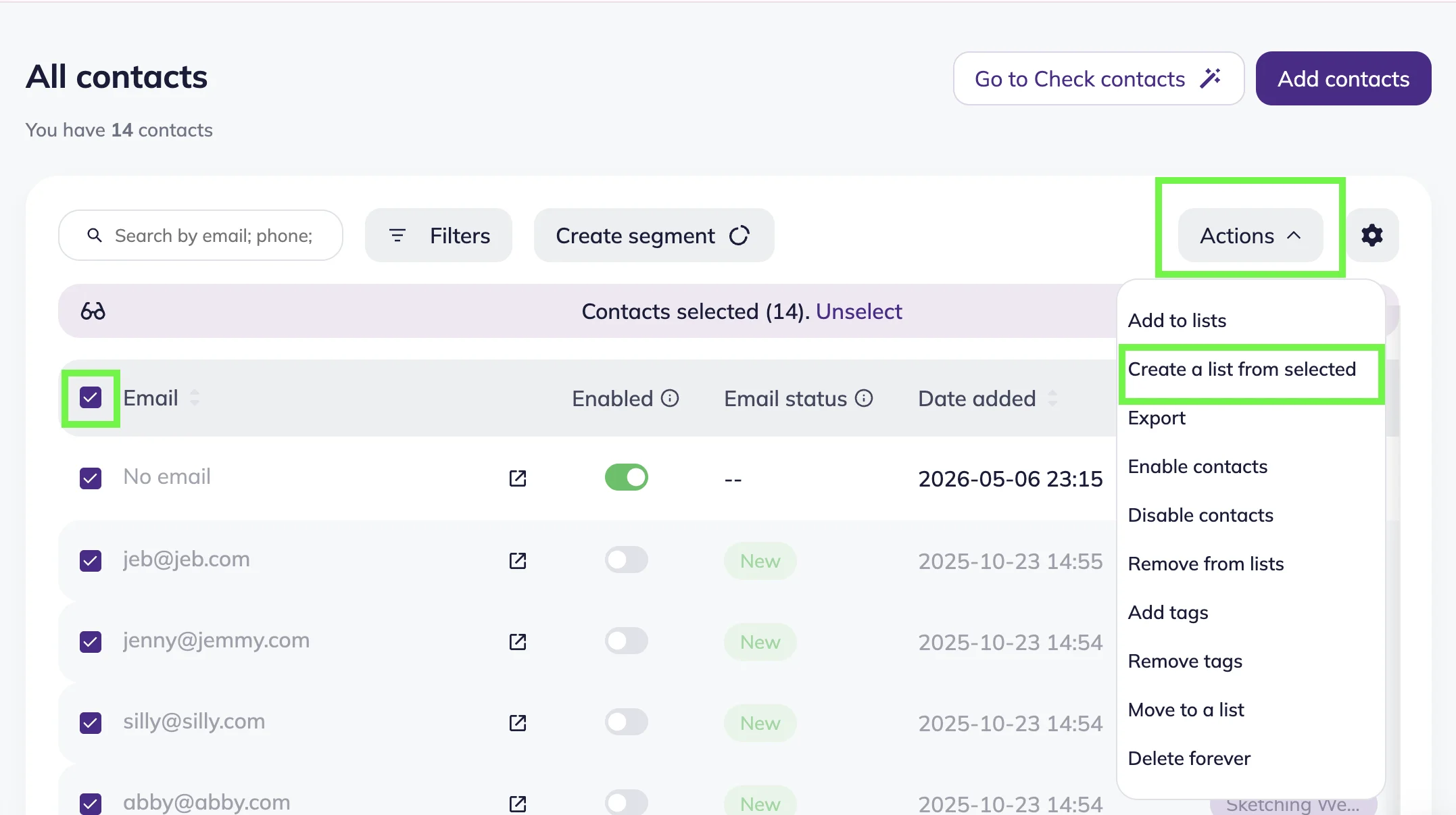This screenshot has width=1456, height=815.
Task: Choose Add to lists menu entry
Action: pyautogui.click(x=1177, y=320)
